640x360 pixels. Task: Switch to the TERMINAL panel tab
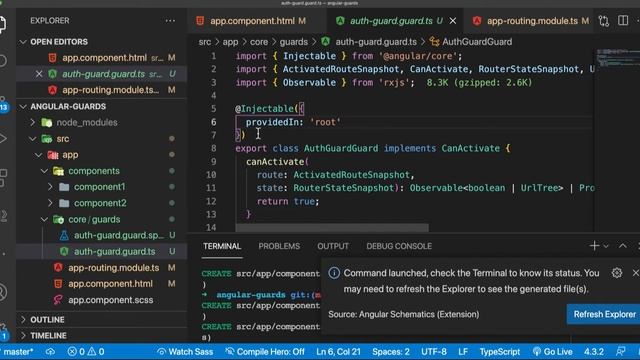pos(222,246)
